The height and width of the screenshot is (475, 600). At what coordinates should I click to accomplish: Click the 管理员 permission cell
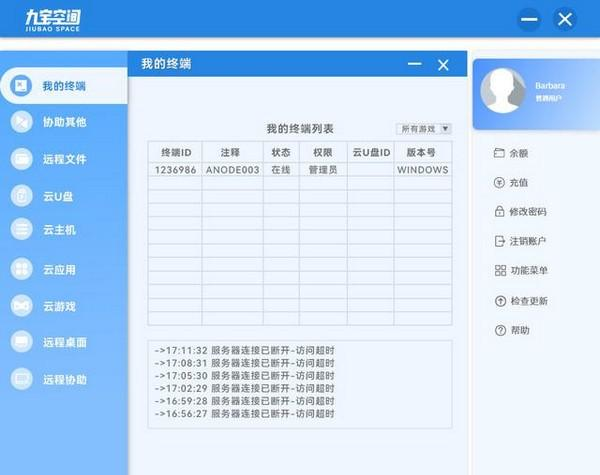(323, 170)
